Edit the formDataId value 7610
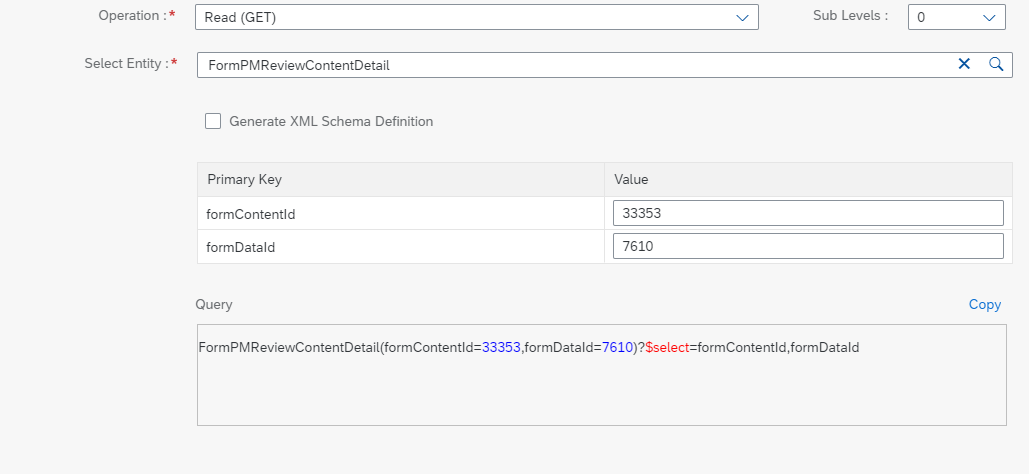Screen dimensions: 1029x474 (808, 246)
